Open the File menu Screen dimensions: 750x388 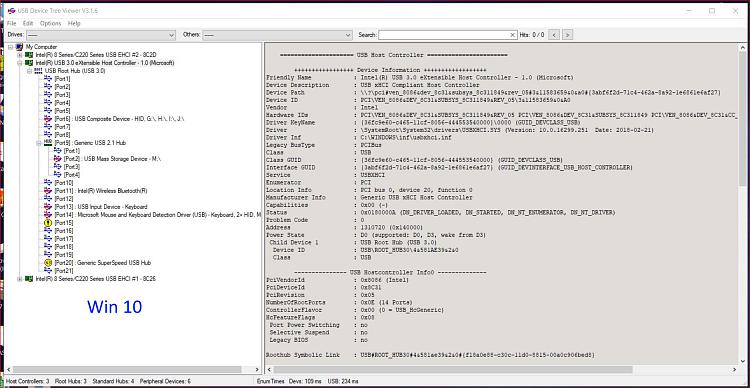pos(11,23)
